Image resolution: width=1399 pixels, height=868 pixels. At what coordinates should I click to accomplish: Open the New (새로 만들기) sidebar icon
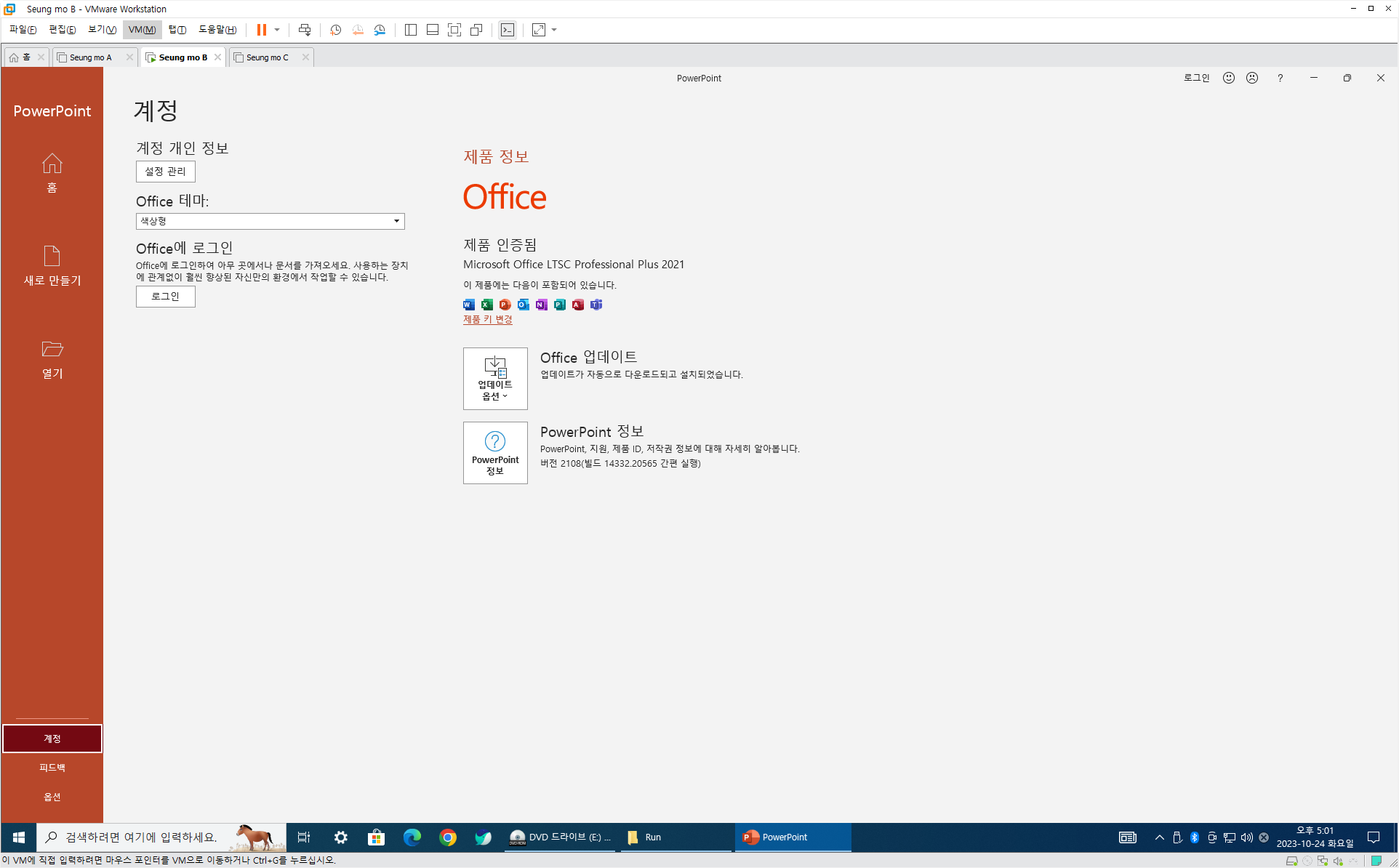coord(52,256)
